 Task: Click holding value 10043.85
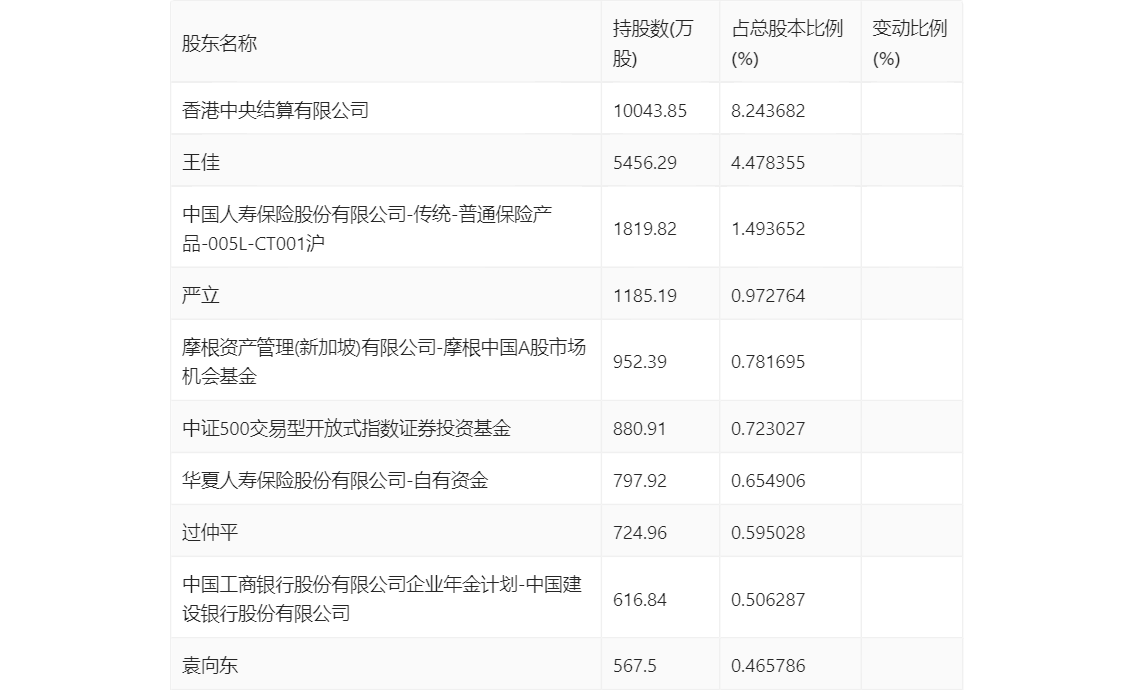[x=649, y=111]
